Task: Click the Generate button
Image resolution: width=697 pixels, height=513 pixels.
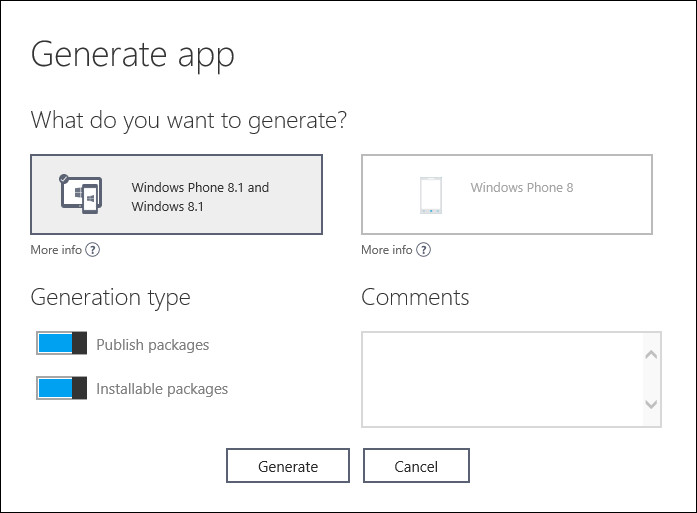Action: pos(288,465)
